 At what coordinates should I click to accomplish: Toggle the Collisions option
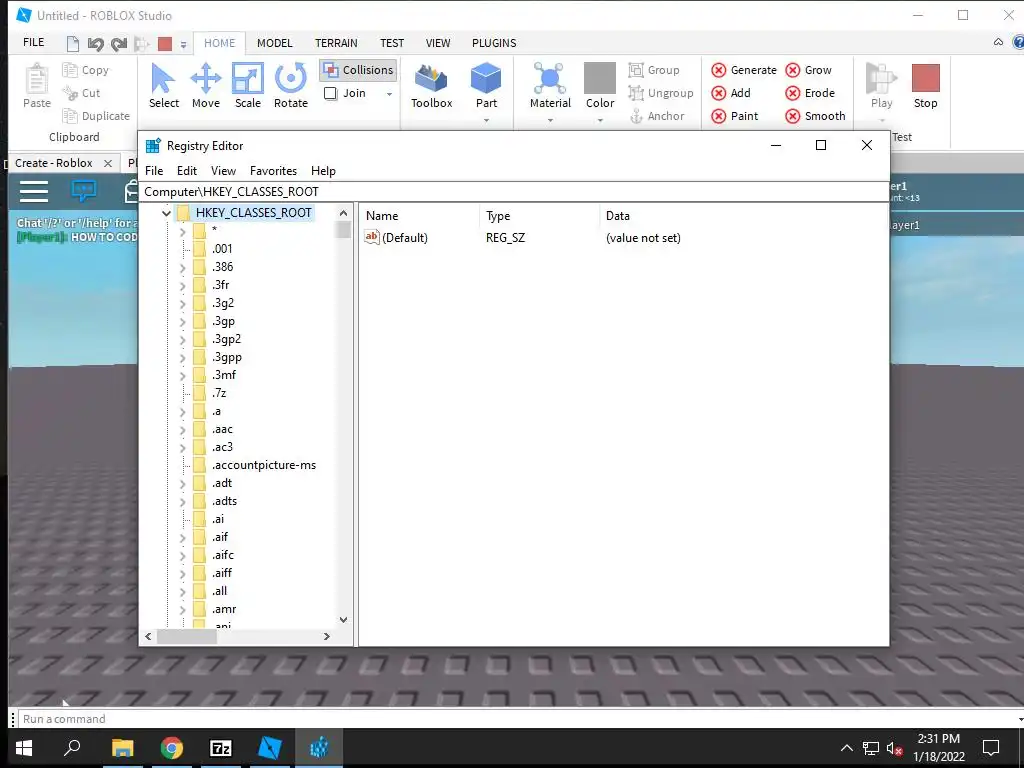click(358, 70)
